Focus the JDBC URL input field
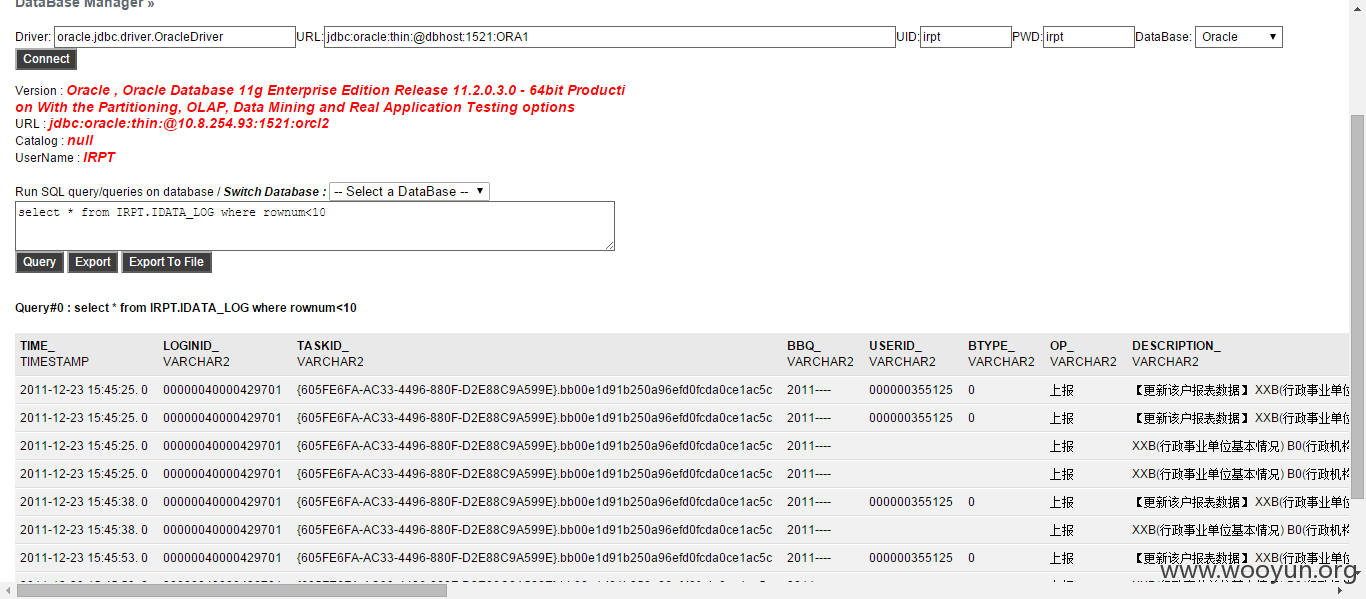 click(x=610, y=37)
